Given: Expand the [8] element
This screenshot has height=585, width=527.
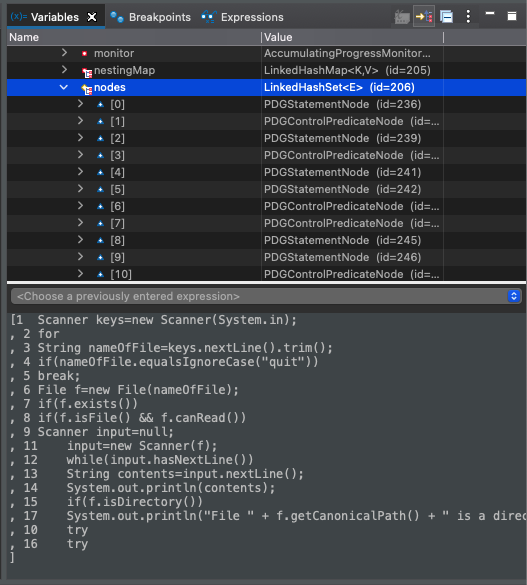Looking at the screenshot, I should point(80,240).
